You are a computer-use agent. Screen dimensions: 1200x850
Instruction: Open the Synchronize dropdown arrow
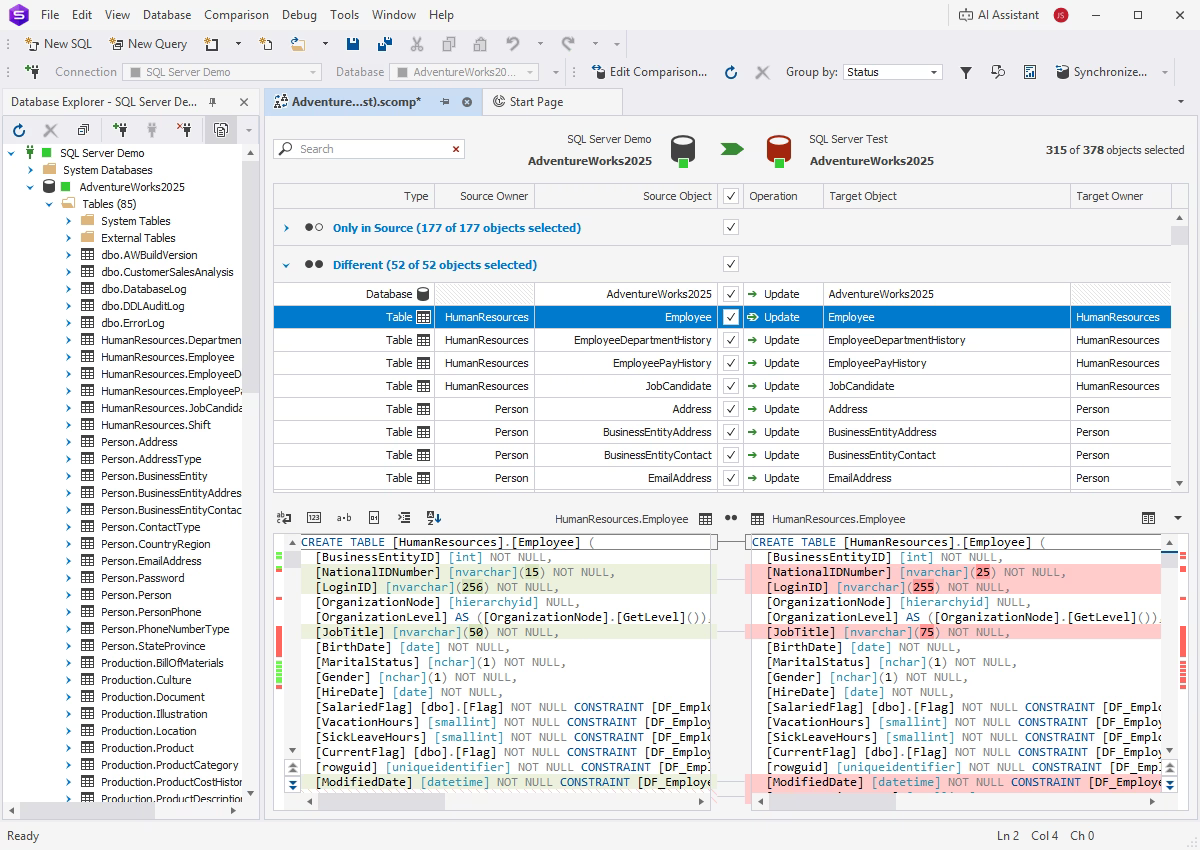(1165, 72)
